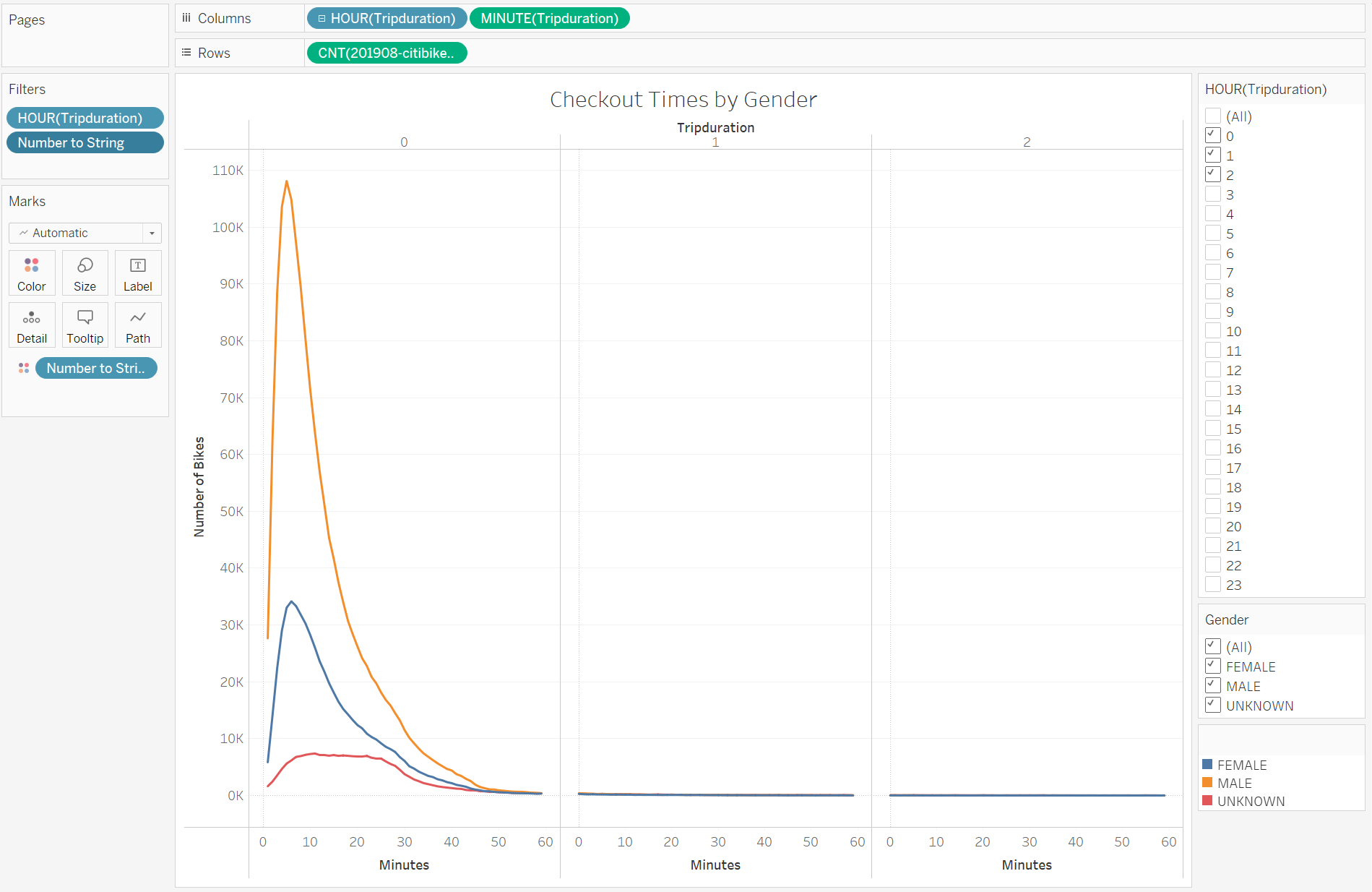1372x892 pixels.
Task: Expand the HOUR(Tripduration) column pill
Action: (322, 18)
